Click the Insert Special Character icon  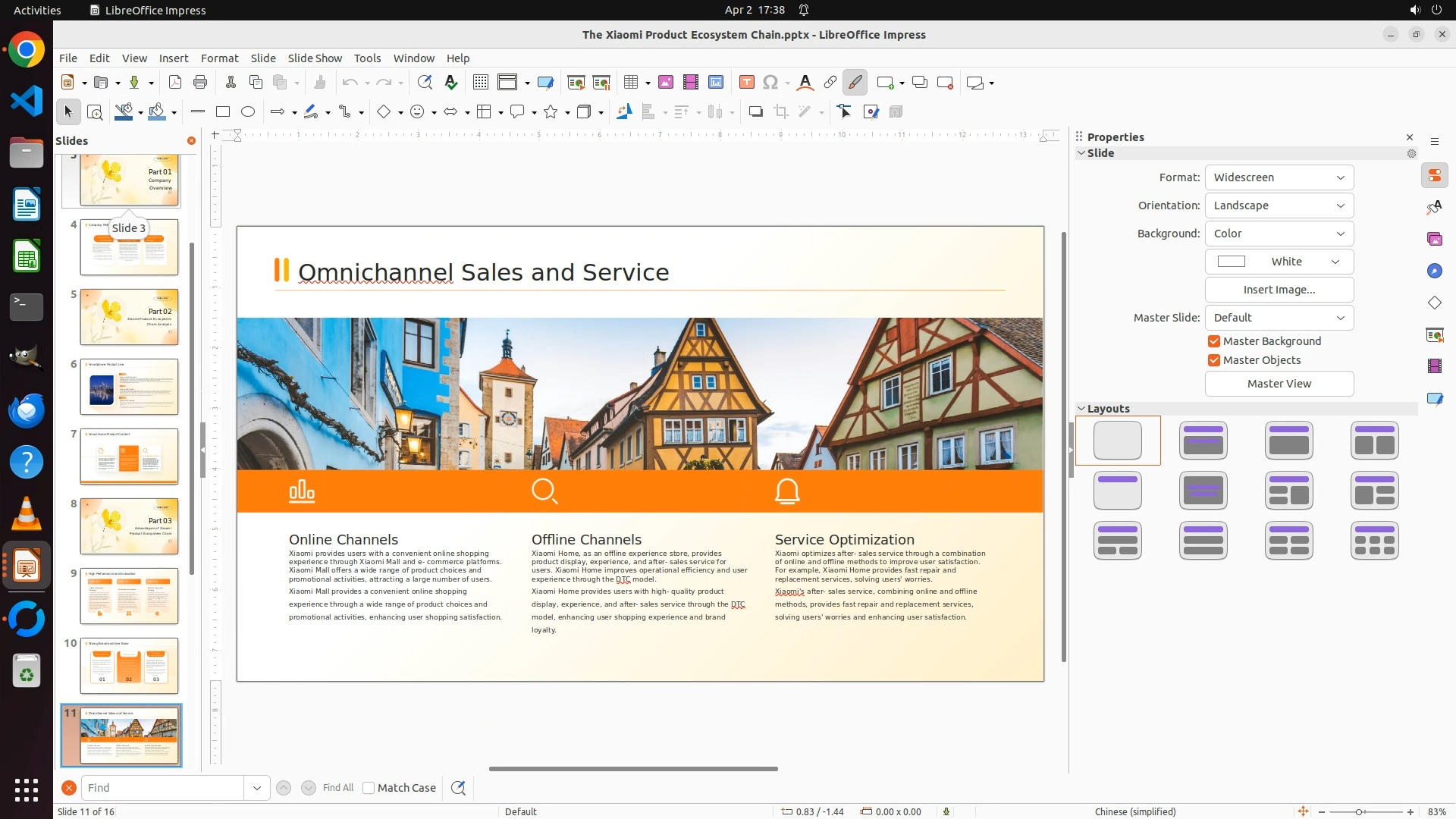click(770, 82)
